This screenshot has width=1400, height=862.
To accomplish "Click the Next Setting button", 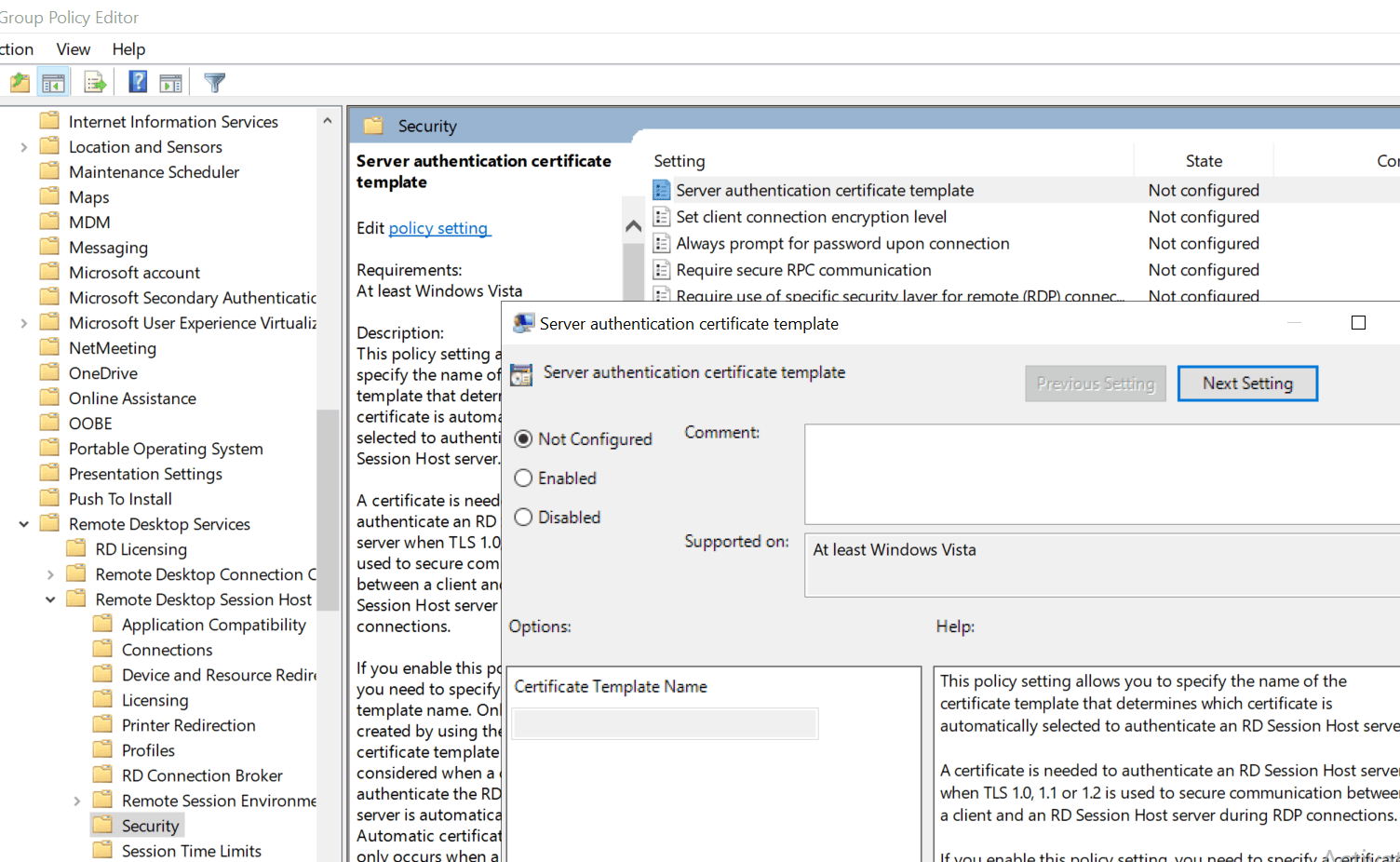I will click(1247, 383).
